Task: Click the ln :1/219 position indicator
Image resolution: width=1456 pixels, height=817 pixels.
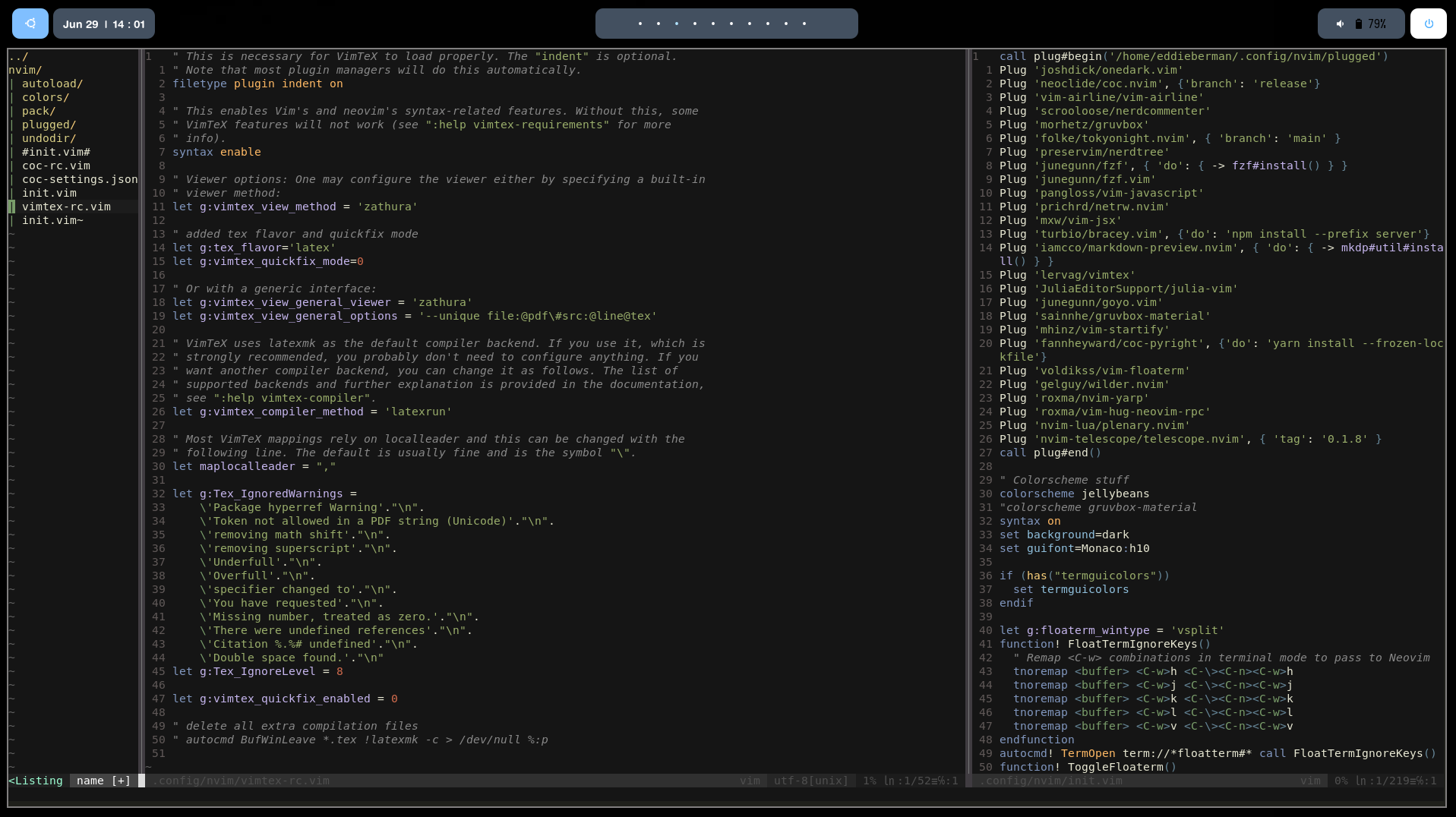Action: tap(1396, 781)
